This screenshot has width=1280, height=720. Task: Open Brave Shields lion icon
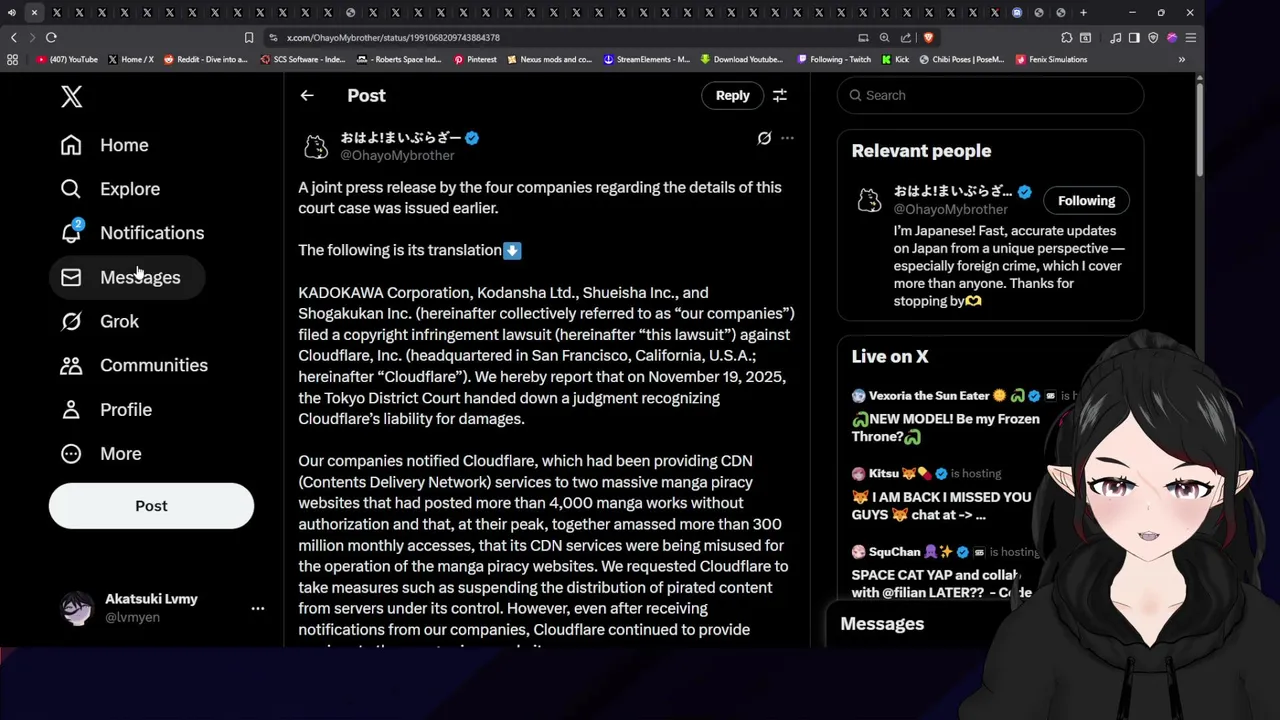click(928, 37)
